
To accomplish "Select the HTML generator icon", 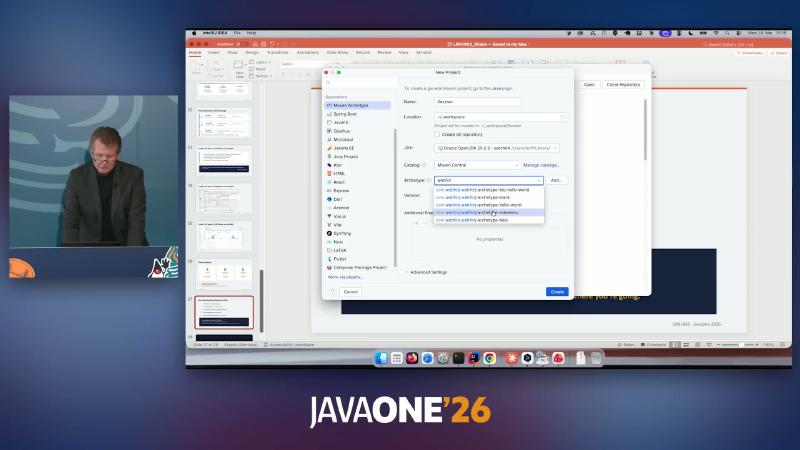I will [x=329, y=173].
